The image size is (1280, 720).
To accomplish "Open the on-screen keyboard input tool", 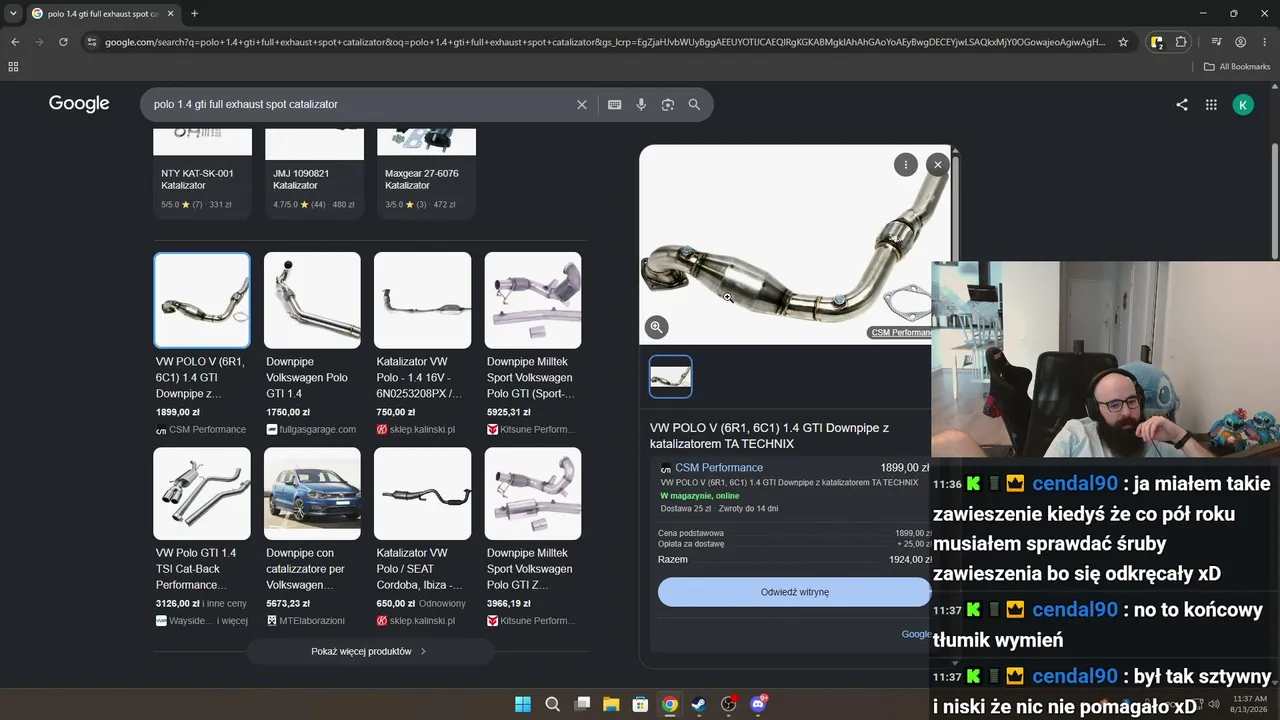I will 614,104.
